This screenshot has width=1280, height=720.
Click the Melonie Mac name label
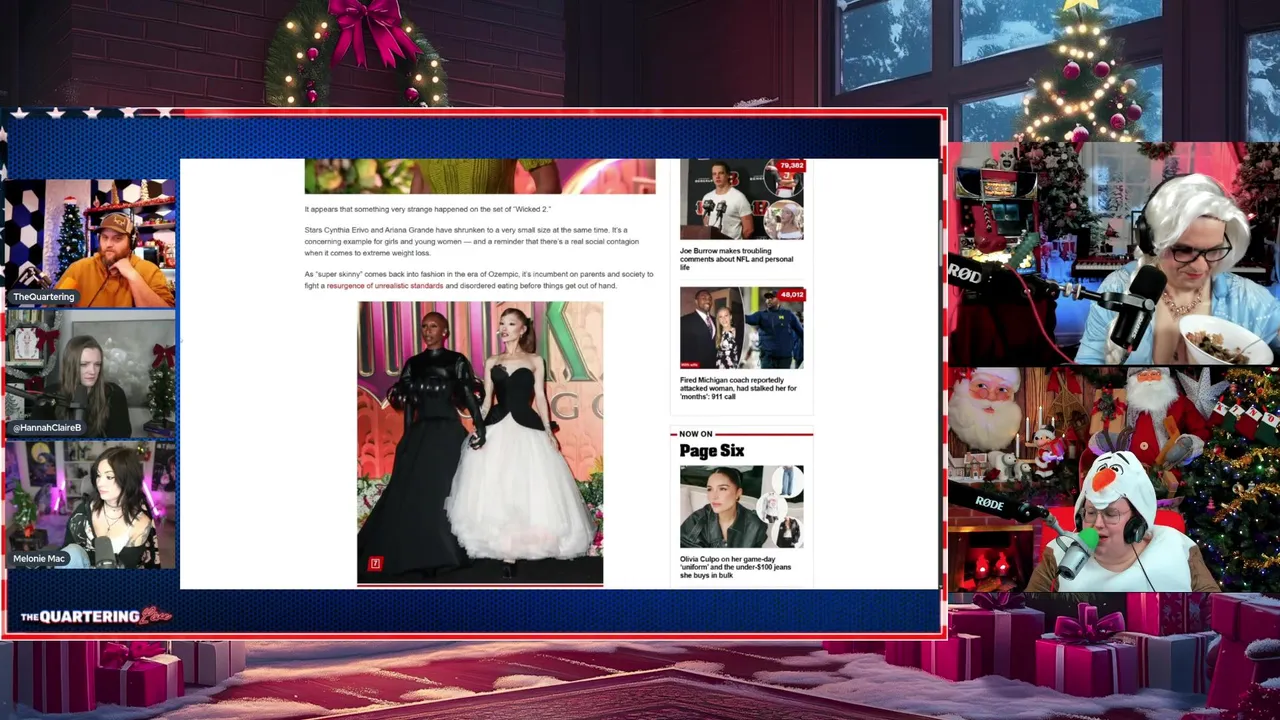[x=39, y=559]
